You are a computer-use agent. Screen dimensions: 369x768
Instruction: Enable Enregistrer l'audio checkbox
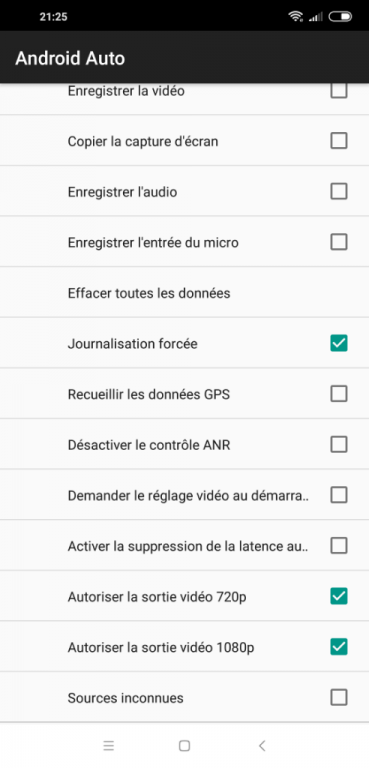click(x=339, y=192)
